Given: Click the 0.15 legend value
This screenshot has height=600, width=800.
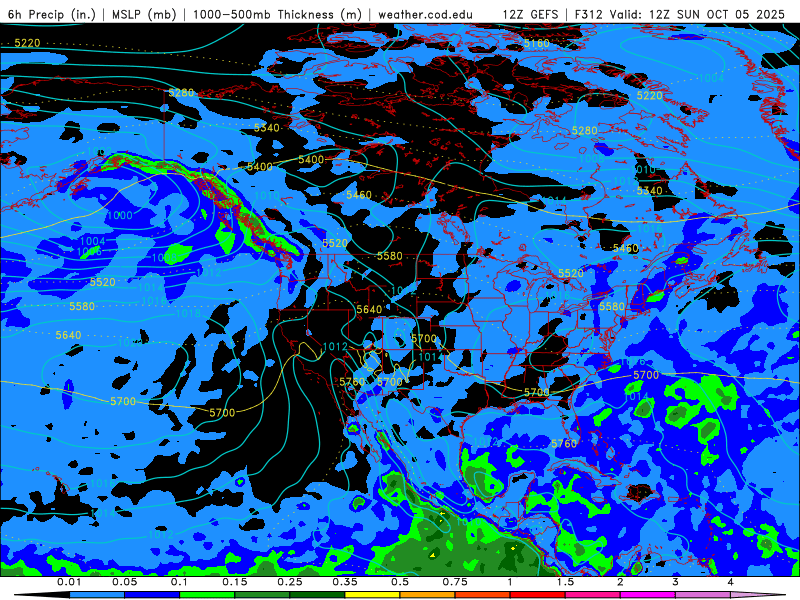Looking at the screenshot, I should pos(235,582).
